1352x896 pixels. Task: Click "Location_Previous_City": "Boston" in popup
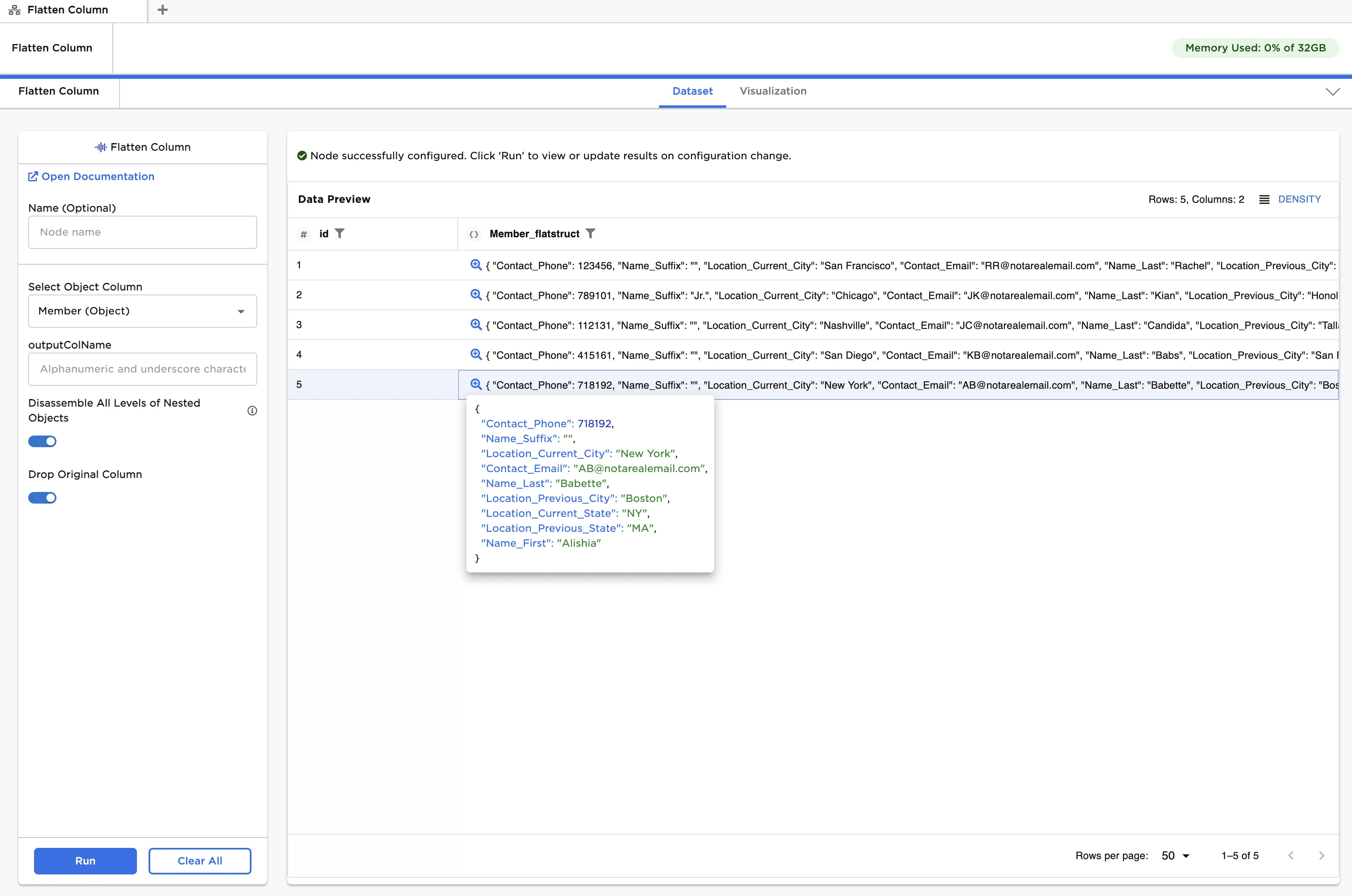pyautogui.click(x=575, y=498)
